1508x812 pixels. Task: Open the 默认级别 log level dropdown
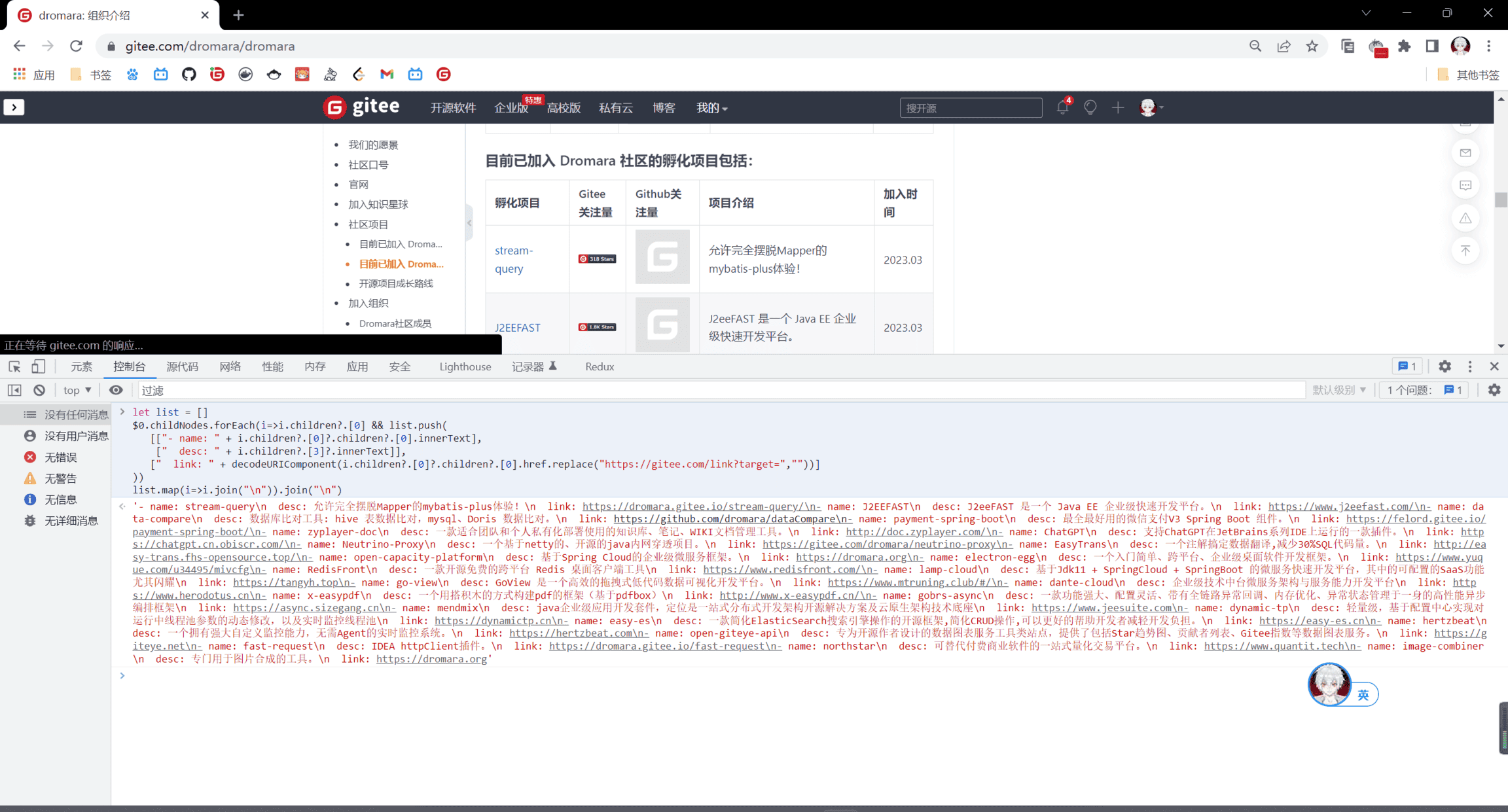tap(1338, 390)
